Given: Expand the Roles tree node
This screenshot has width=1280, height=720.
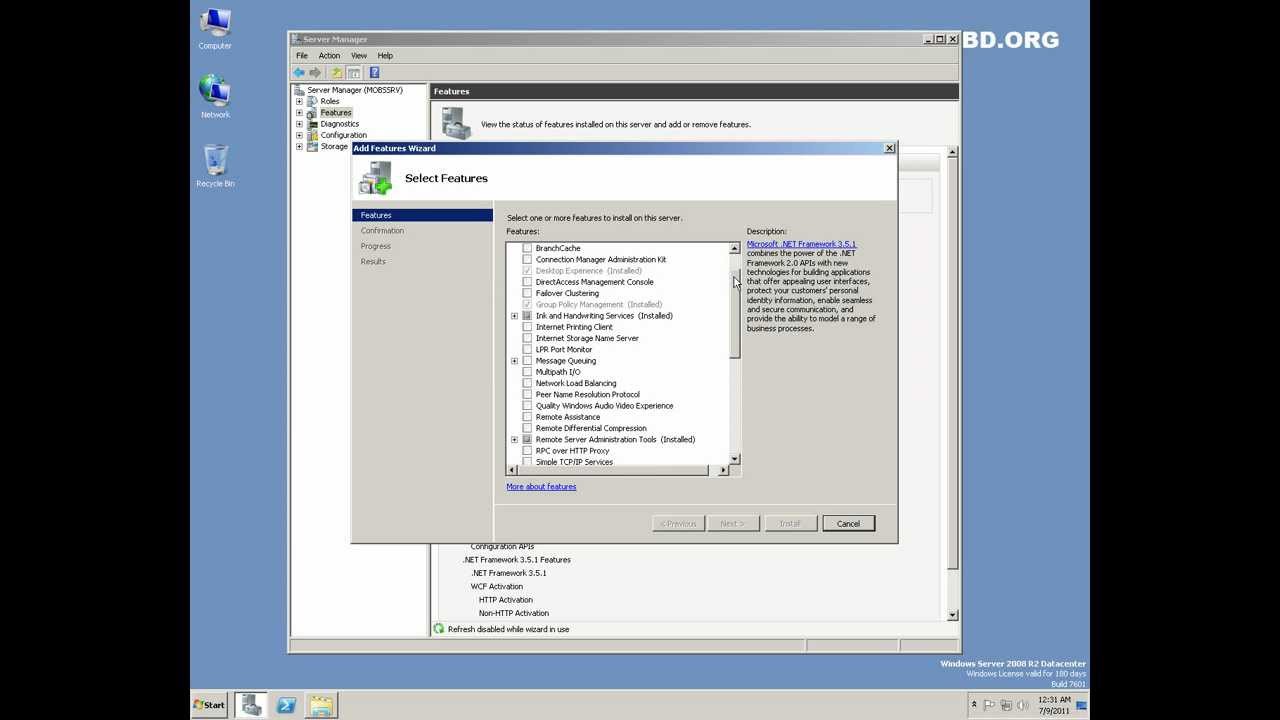Looking at the screenshot, I should (299, 101).
